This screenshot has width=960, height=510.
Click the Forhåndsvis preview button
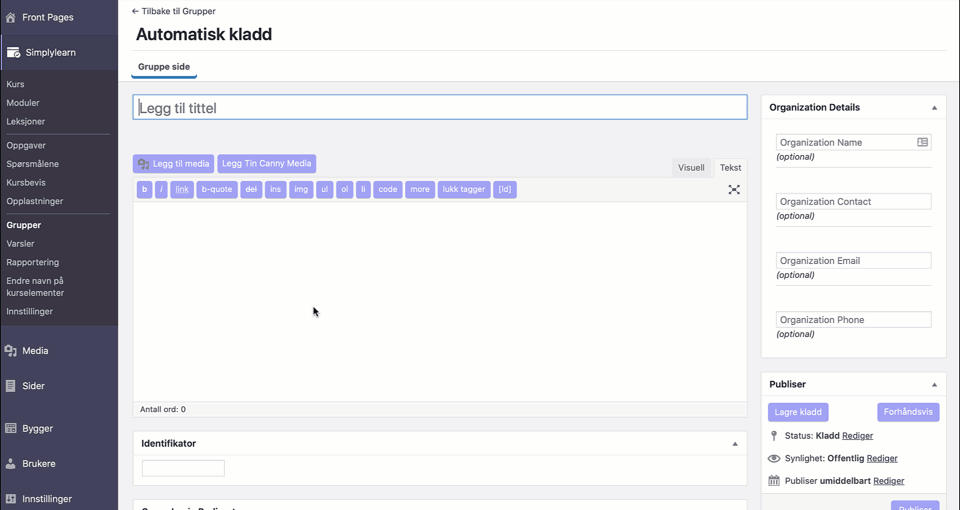tap(908, 412)
